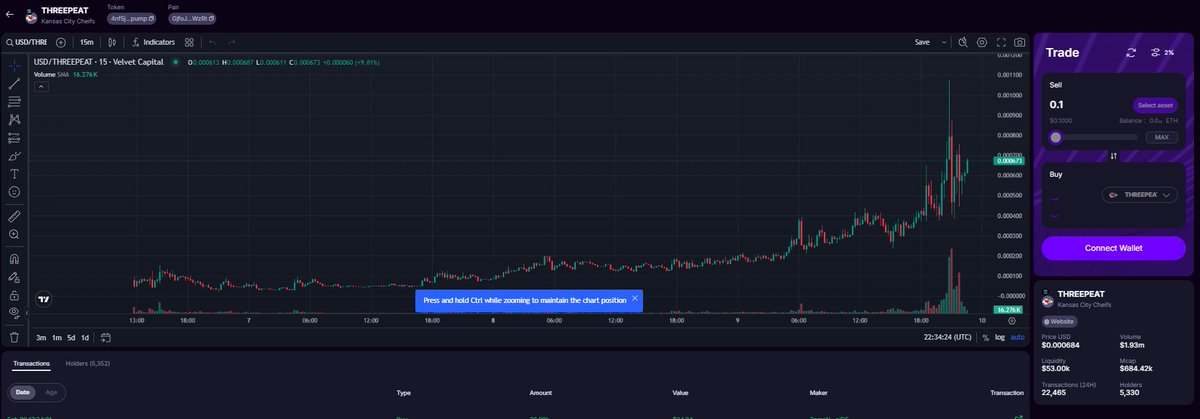Click Connect Wallet
The height and width of the screenshot is (419, 1200).
(1113, 248)
